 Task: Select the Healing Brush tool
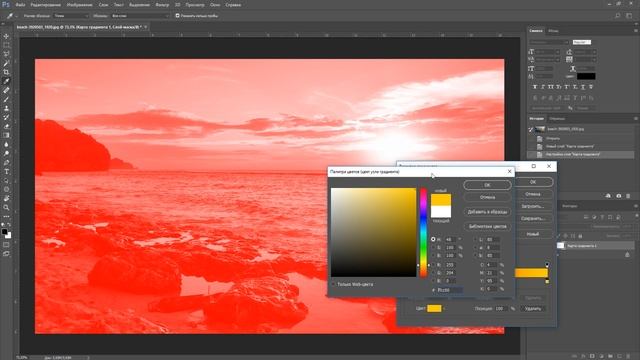coord(6,90)
